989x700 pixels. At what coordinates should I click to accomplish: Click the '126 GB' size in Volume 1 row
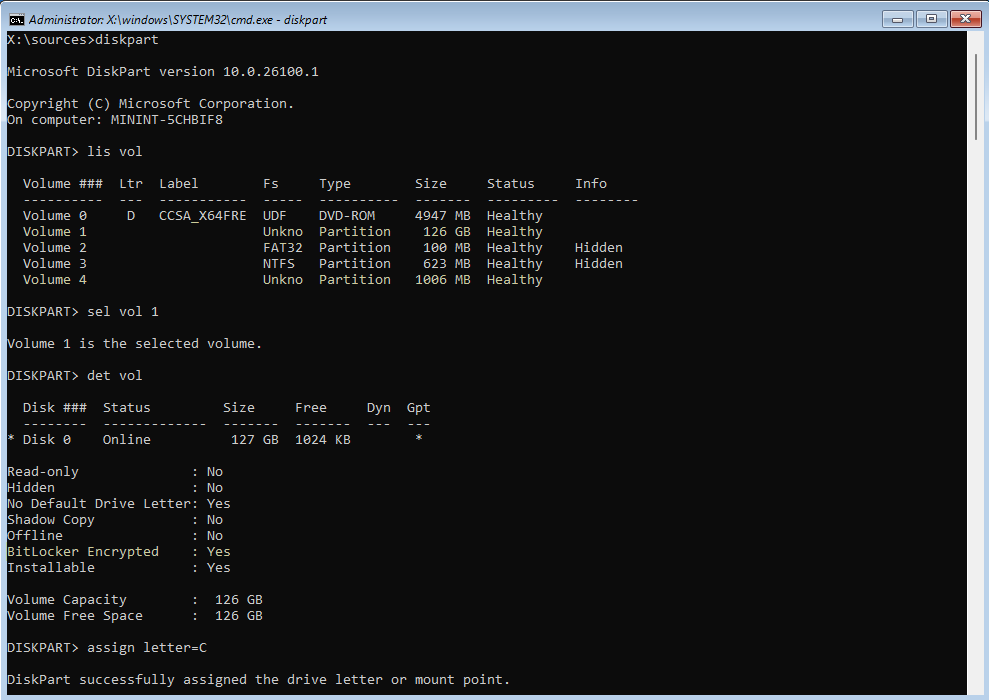pyautogui.click(x=447, y=232)
